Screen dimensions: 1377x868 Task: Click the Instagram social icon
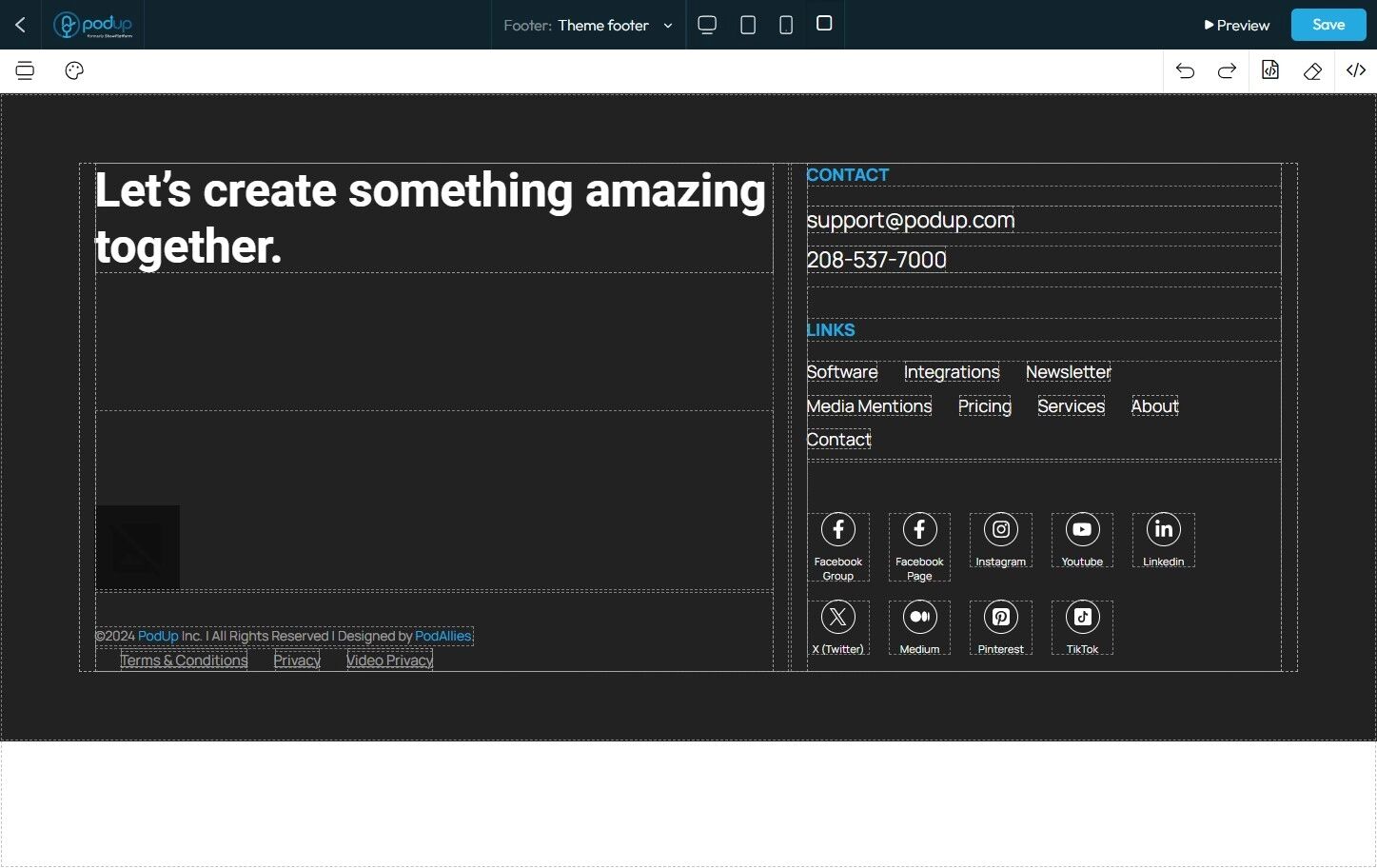coord(1000,530)
